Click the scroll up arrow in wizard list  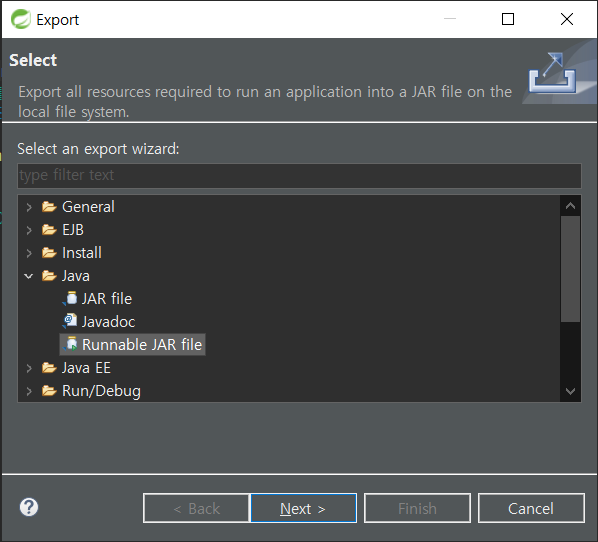(x=570, y=206)
